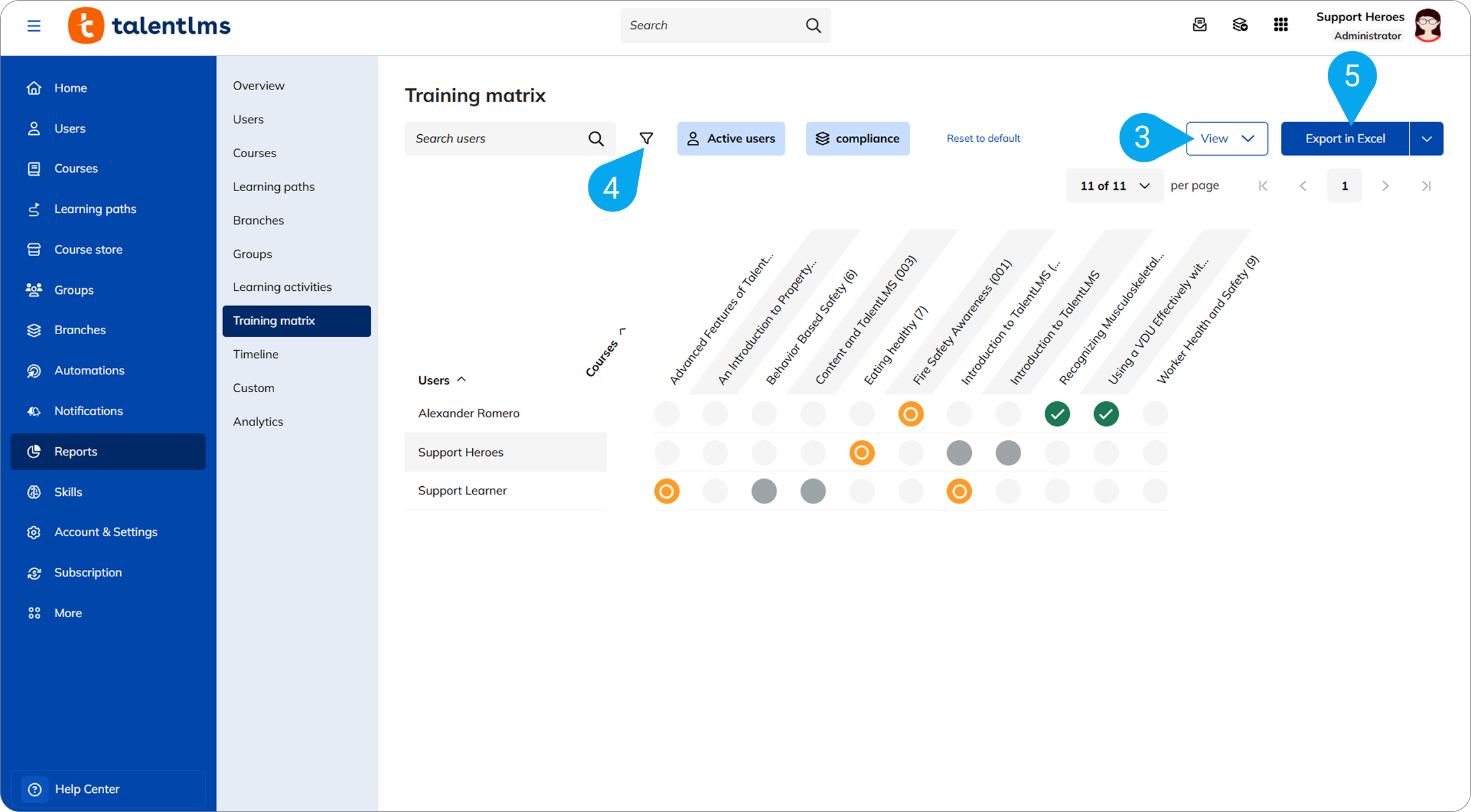Open Course store in the sidebar

108,249
